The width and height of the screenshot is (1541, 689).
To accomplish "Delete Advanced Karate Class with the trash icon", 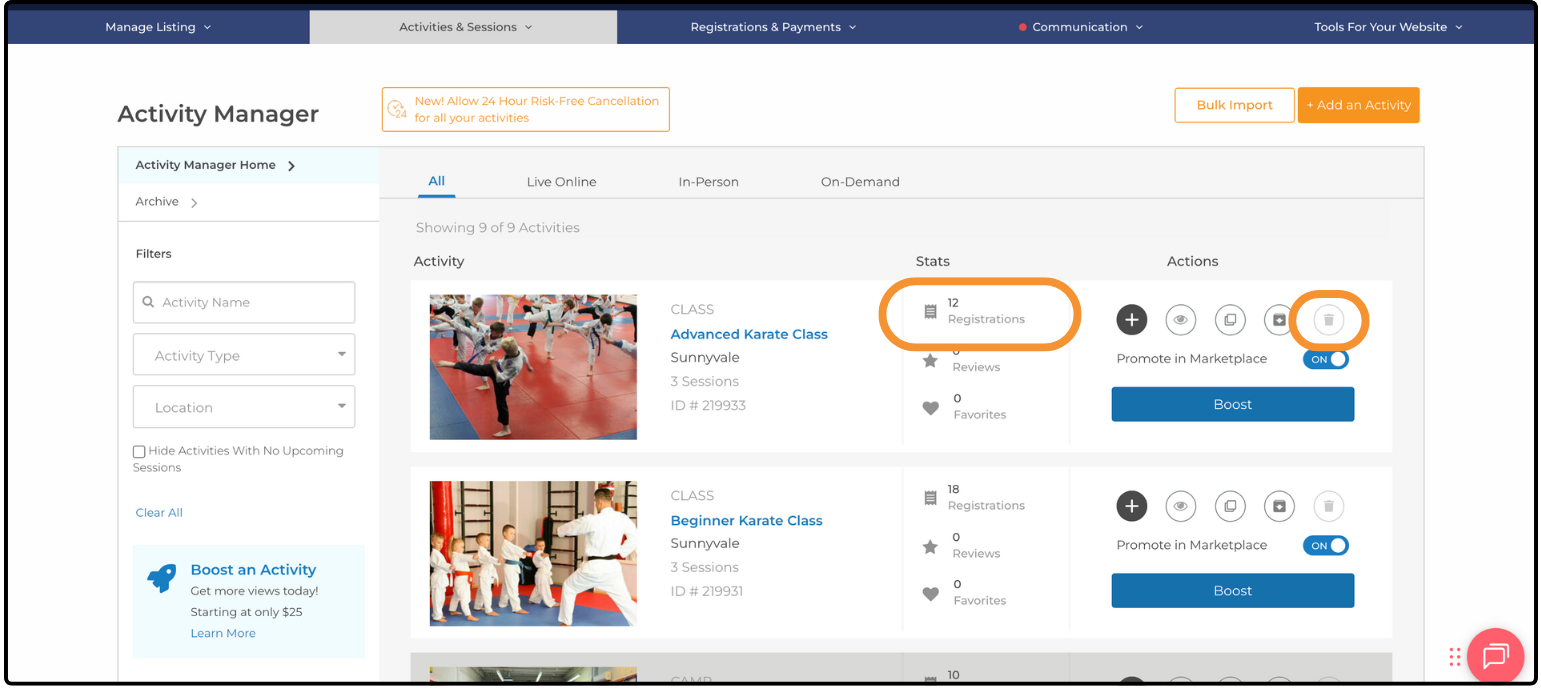I will [x=1328, y=320].
